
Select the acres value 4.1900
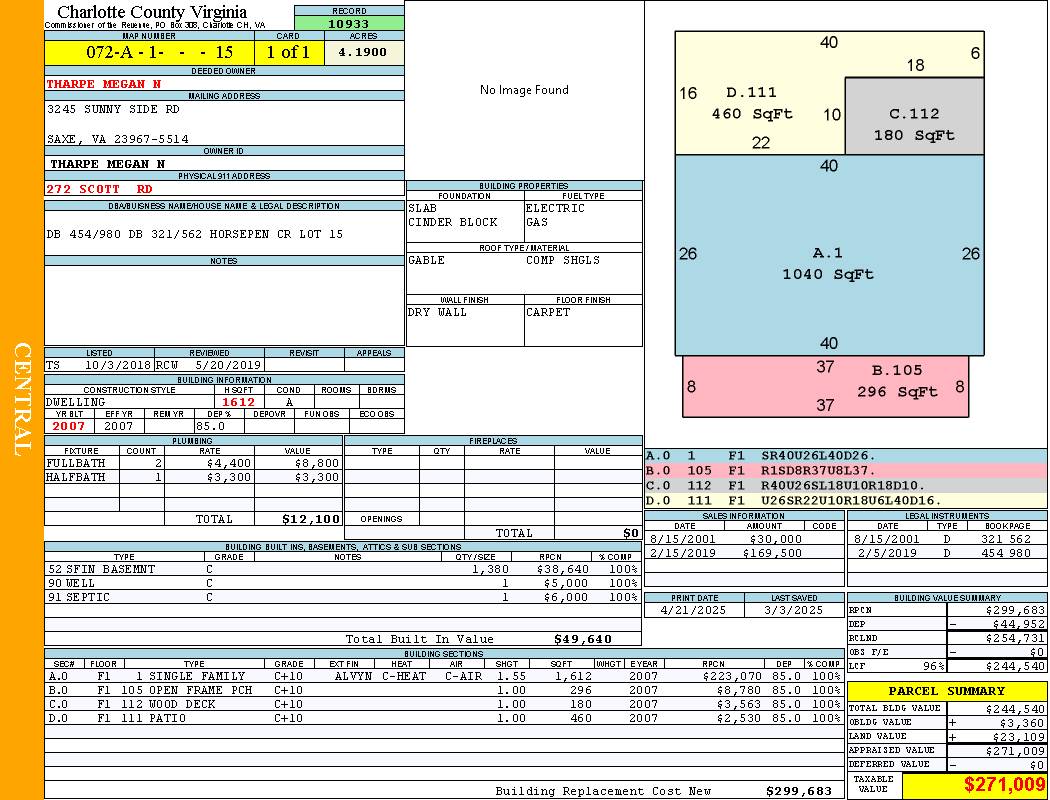coord(362,52)
